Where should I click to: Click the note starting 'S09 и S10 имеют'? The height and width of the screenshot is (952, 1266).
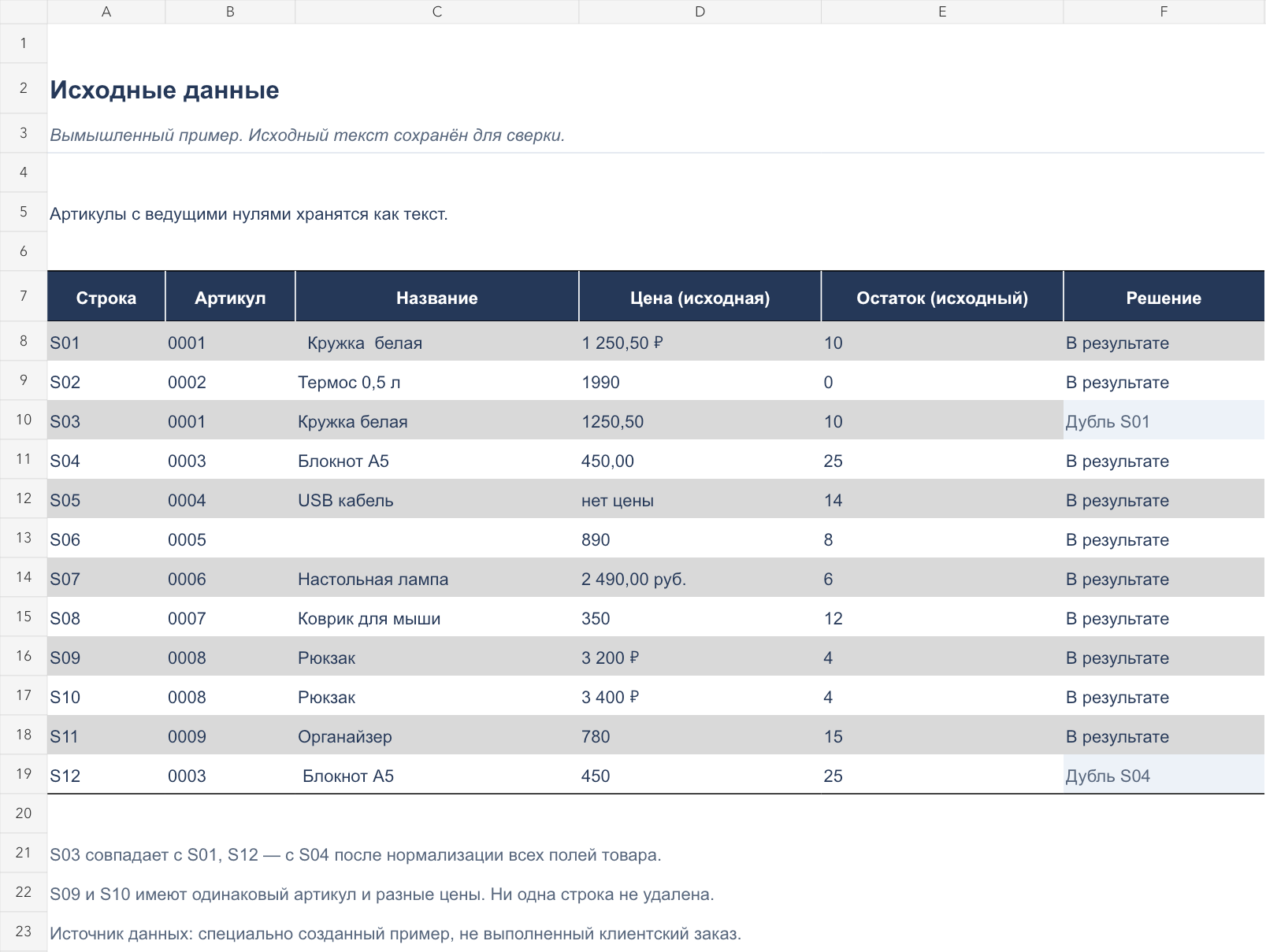click(x=382, y=895)
